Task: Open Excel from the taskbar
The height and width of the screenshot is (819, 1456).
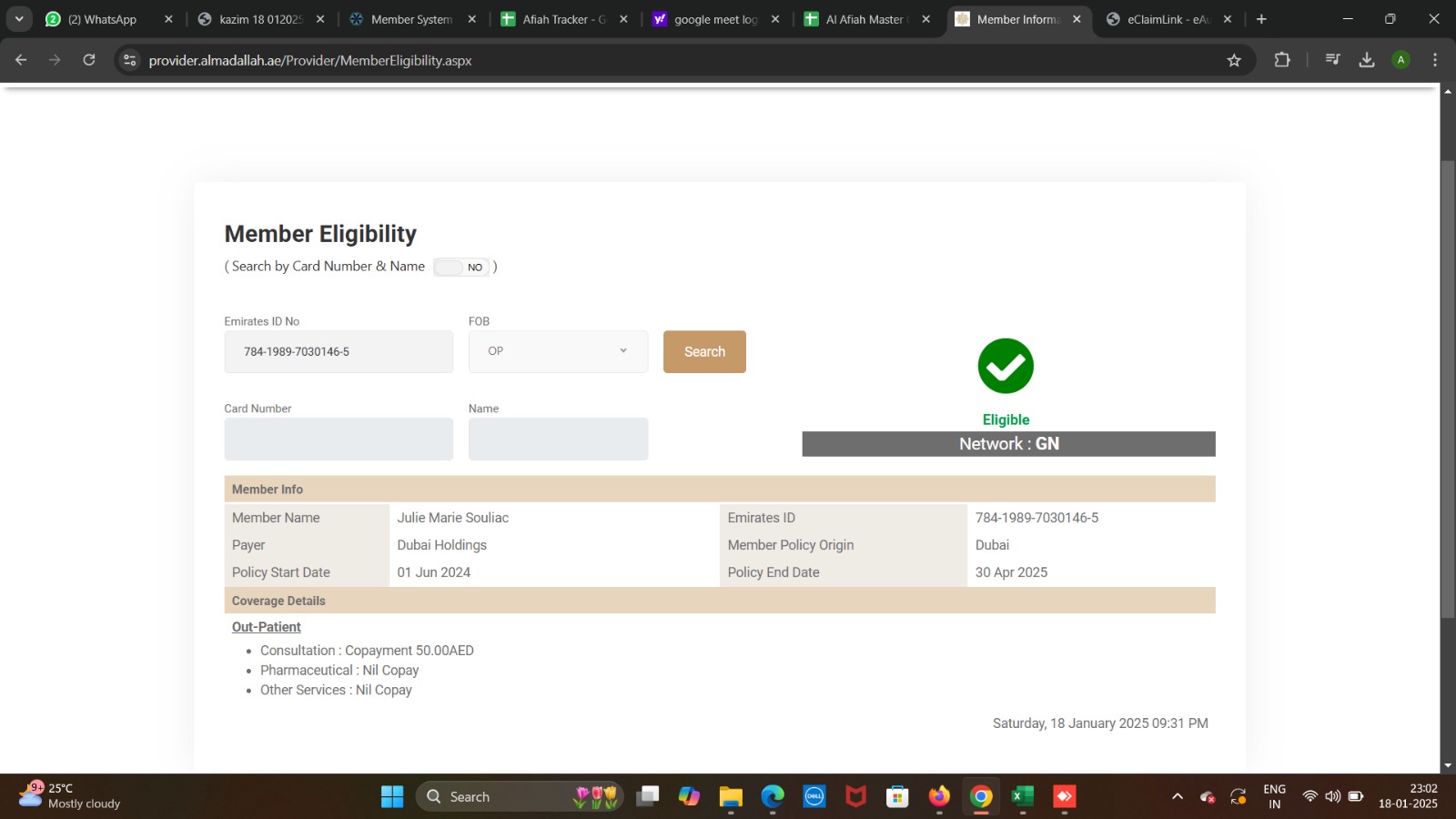Action: (x=1023, y=796)
